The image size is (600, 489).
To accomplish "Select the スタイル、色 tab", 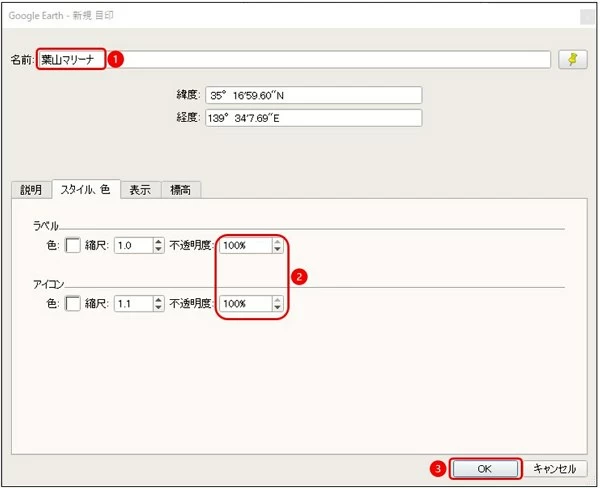I will pos(86,190).
